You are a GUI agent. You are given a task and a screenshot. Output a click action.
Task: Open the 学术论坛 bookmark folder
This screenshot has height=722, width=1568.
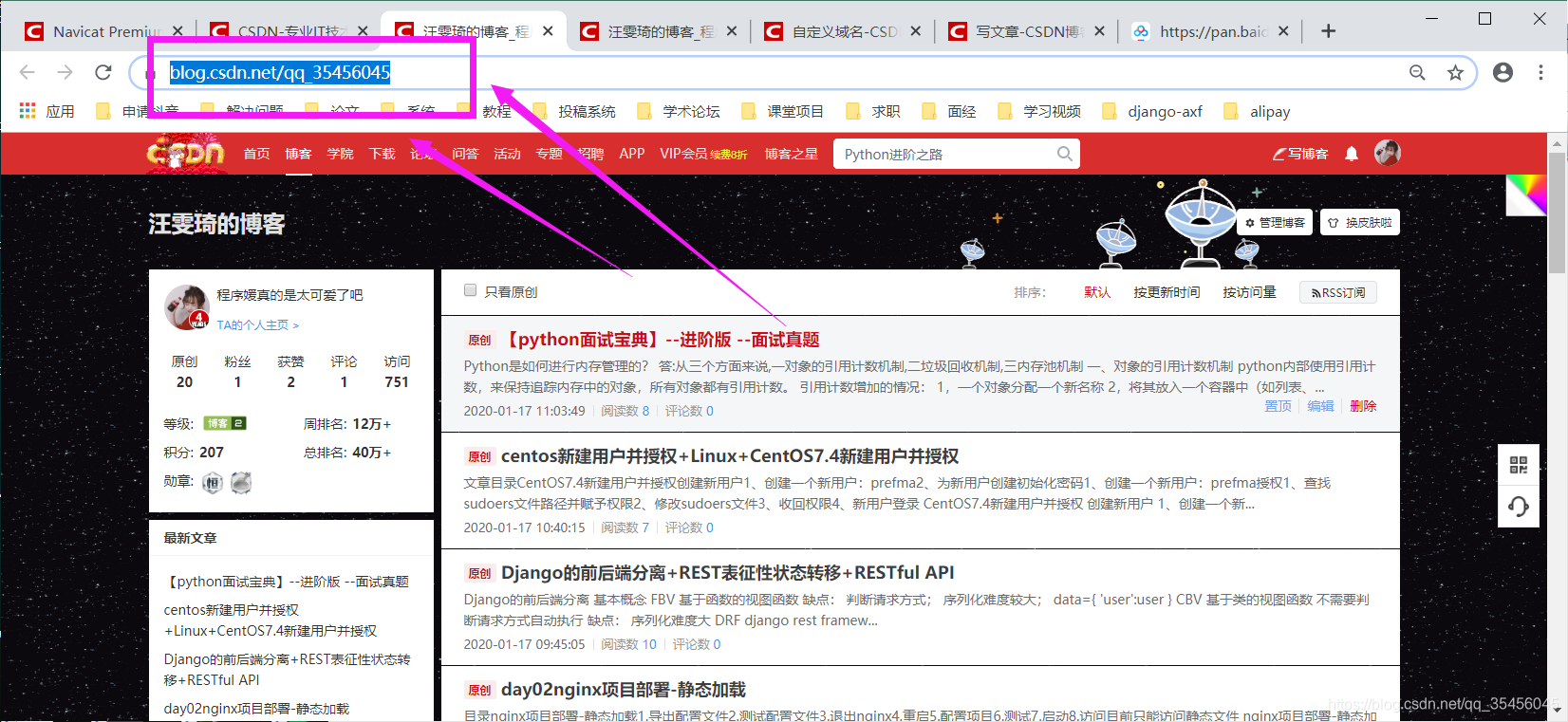pos(679,111)
